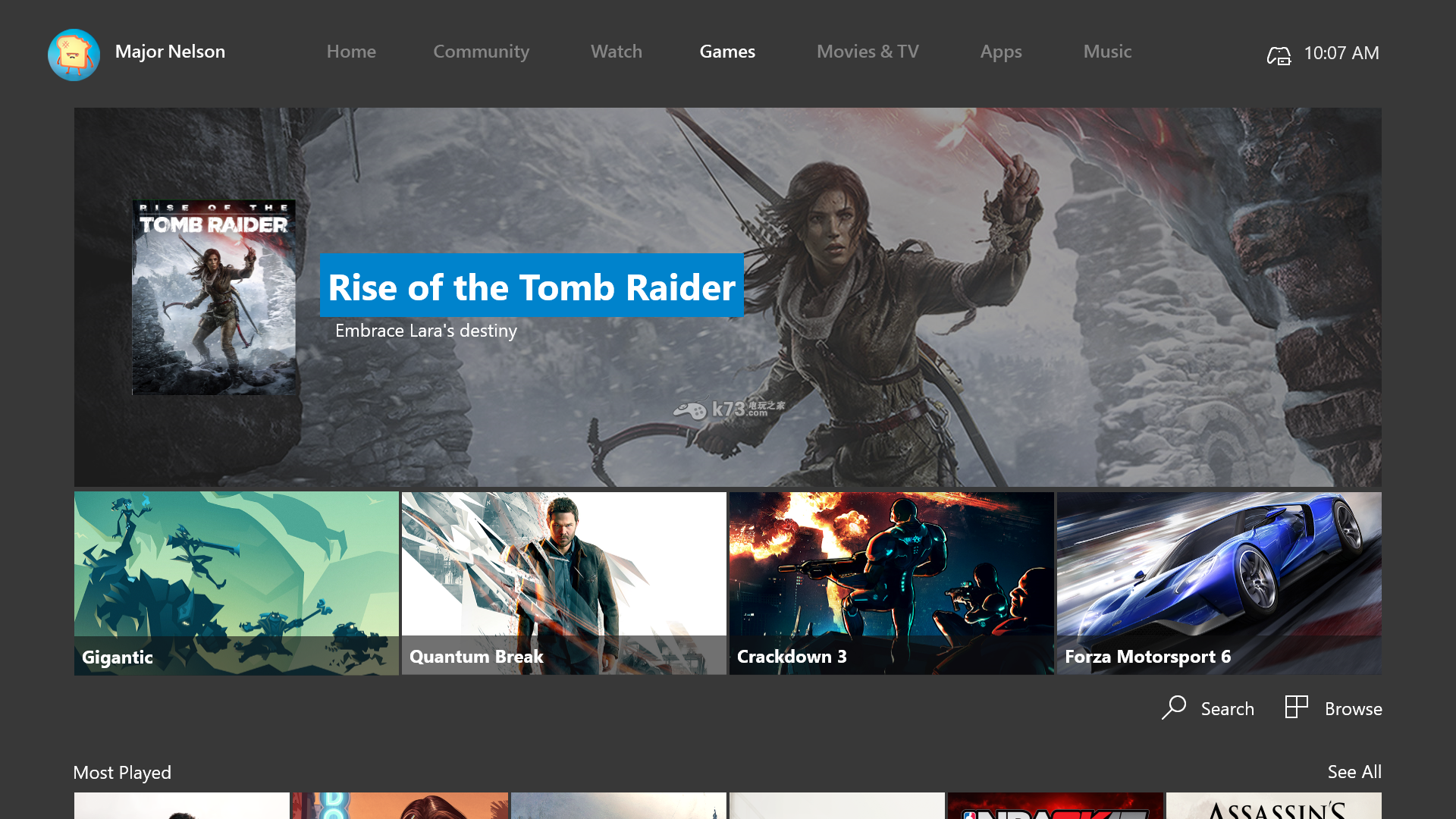Click the Apps navigation item

1000,51
